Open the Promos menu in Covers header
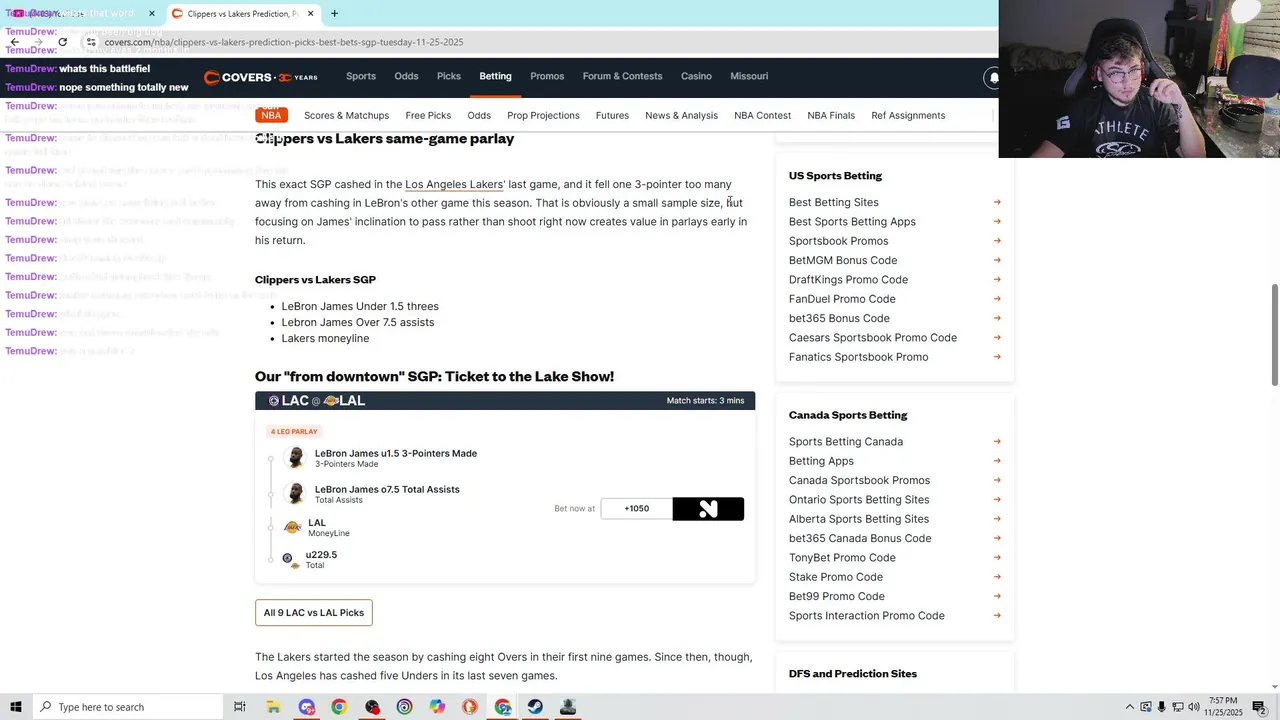This screenshot has height=720, width=1280. (547, 76)
